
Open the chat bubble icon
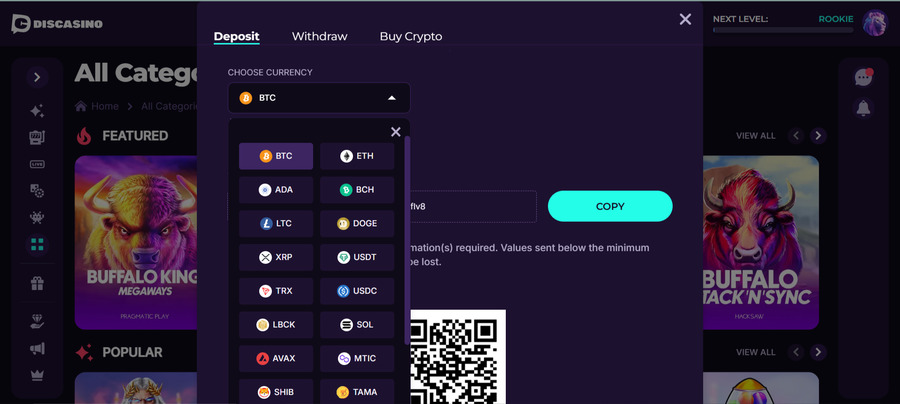863,77
